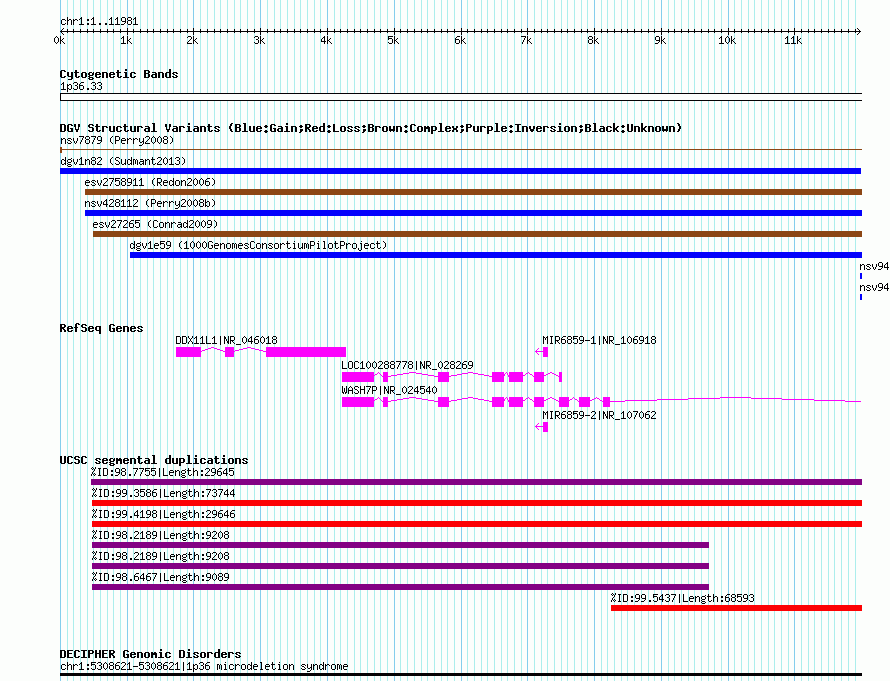The width and height of the screenshot is (890, 681).
Task: Open the RefSeq Genes track title
Action: click(101, 328)
